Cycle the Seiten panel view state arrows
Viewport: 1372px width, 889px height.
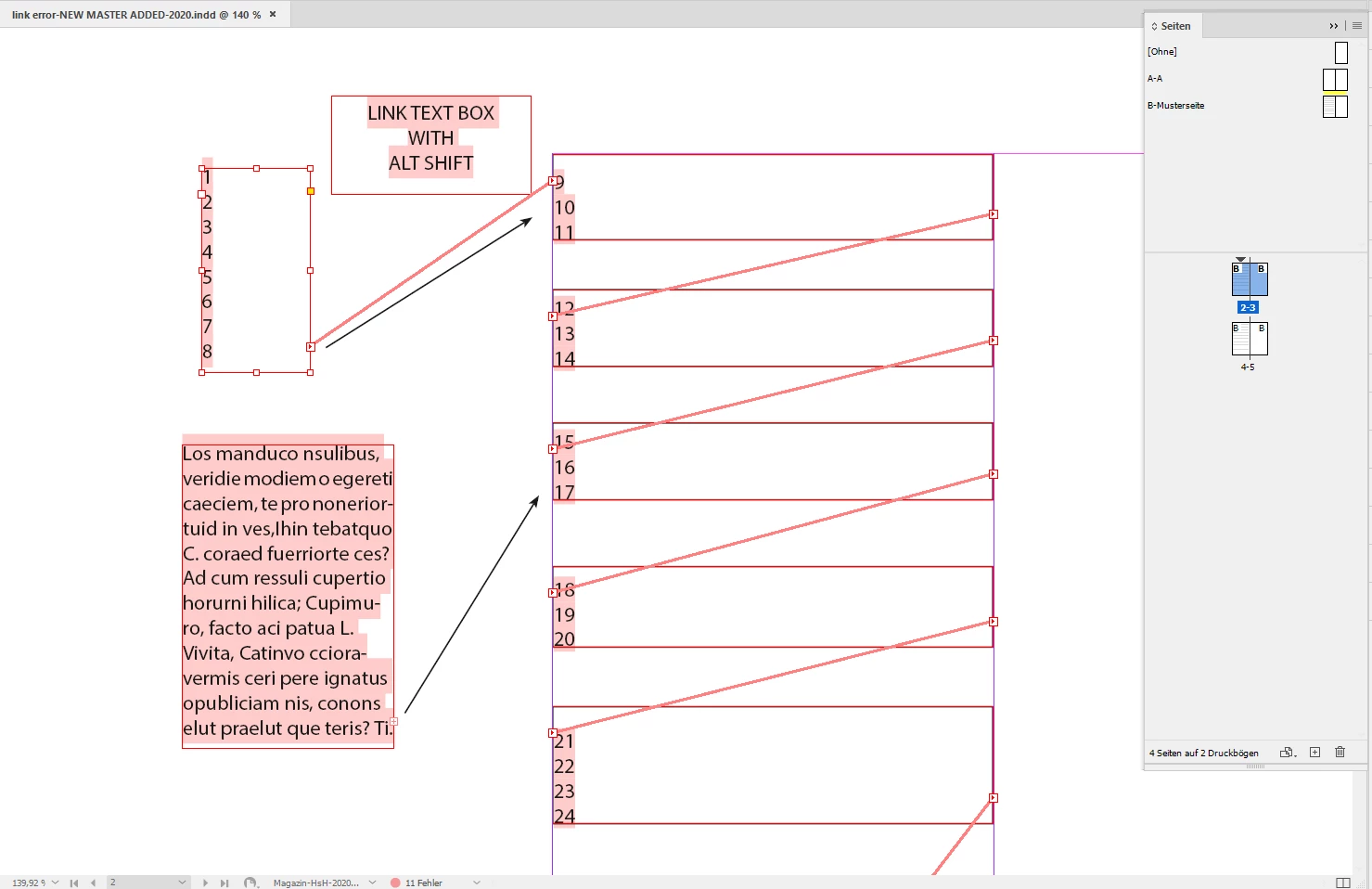coord(1154,26)
